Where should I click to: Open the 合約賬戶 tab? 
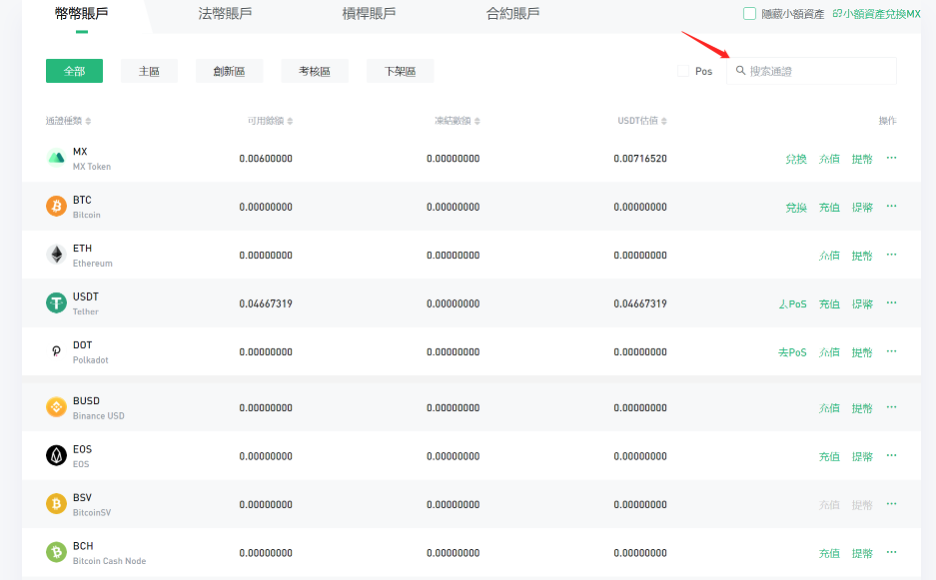coord(513,14)
